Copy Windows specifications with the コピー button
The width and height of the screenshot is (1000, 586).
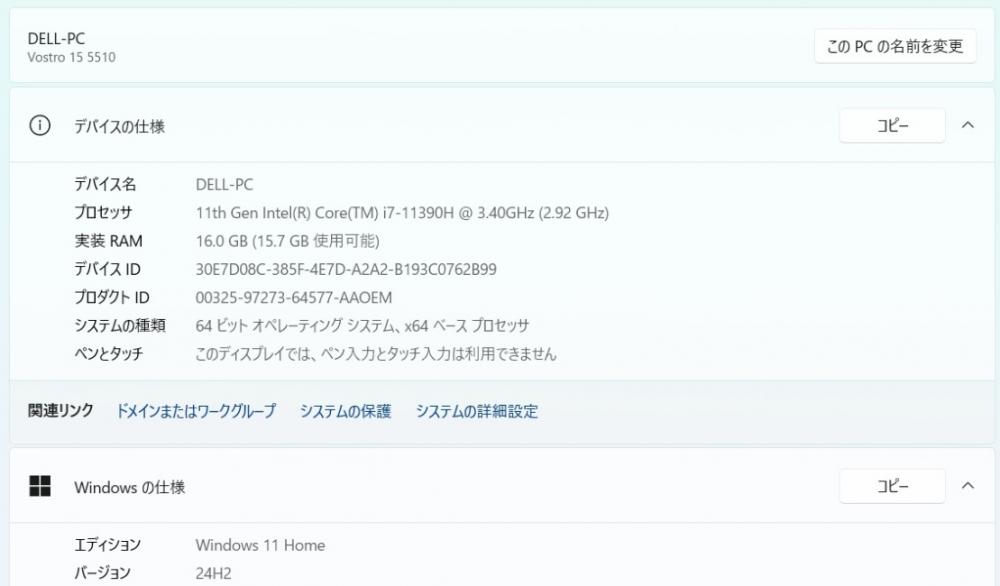(x=892, y=486)
